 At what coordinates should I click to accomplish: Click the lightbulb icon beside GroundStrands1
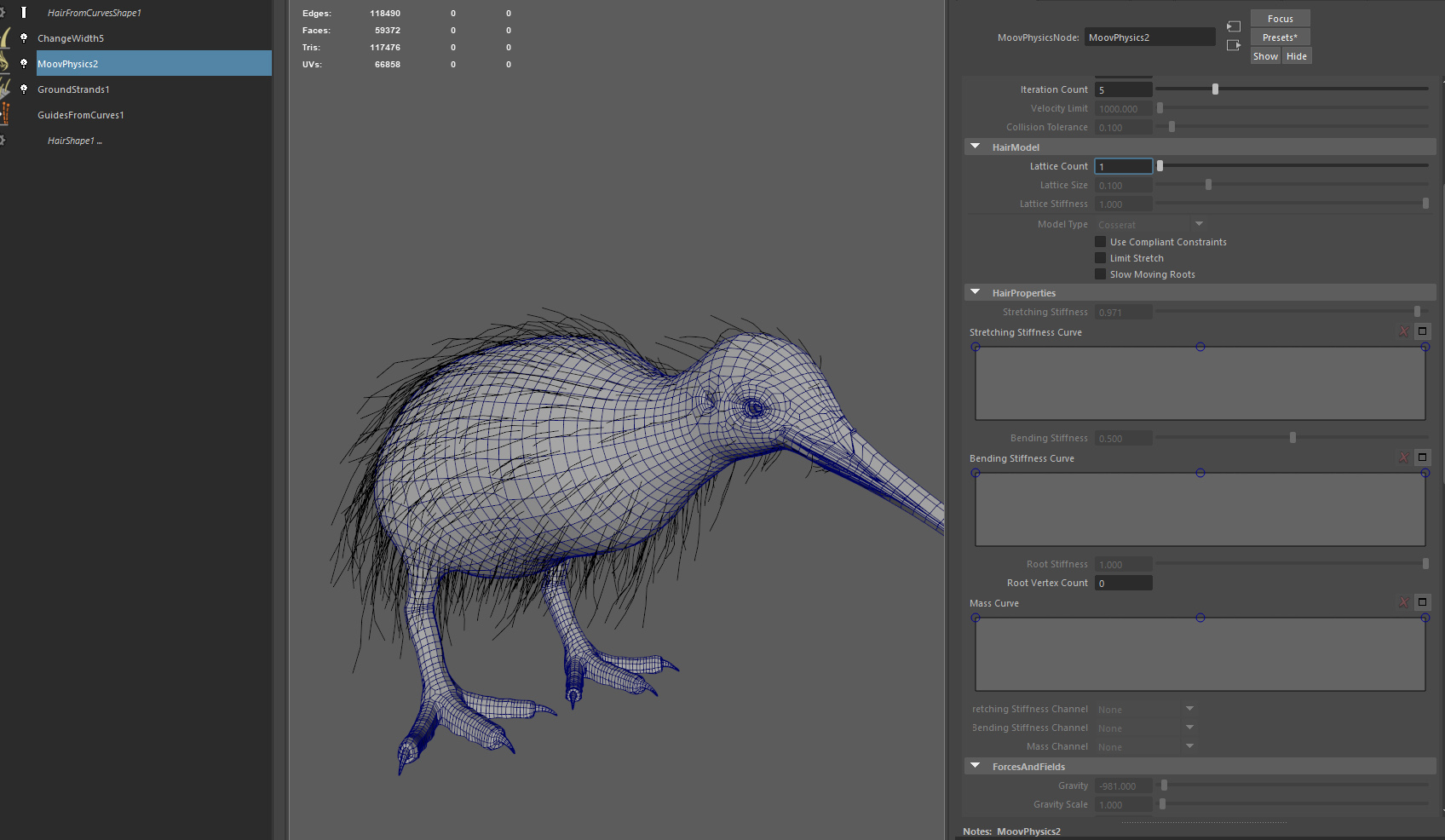(24, 89)
